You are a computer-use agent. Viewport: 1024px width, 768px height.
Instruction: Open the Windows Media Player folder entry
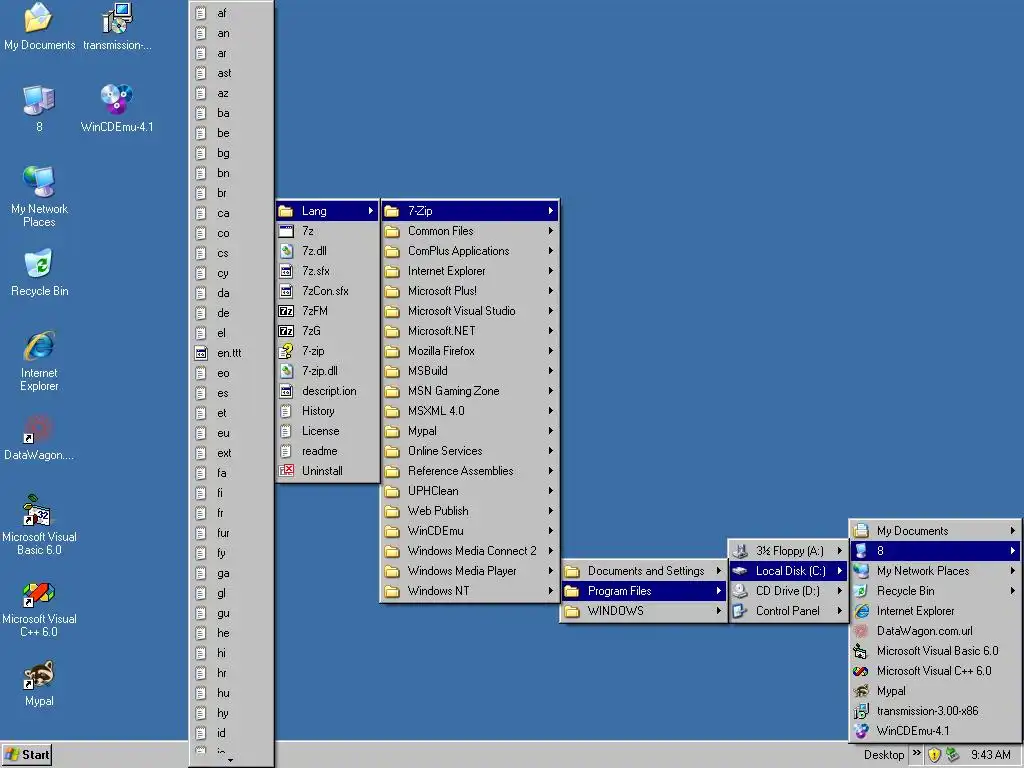pos(470,571)
